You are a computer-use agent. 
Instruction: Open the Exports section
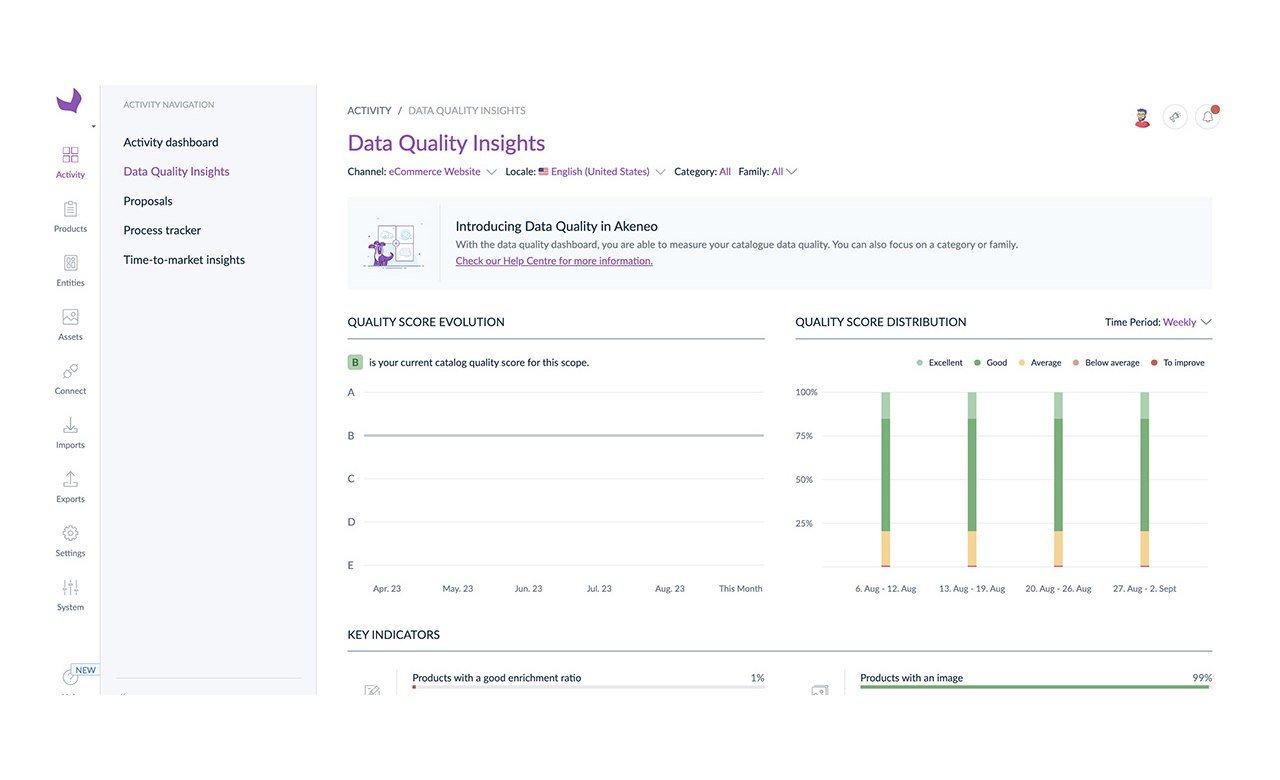(x=70, y=486)
